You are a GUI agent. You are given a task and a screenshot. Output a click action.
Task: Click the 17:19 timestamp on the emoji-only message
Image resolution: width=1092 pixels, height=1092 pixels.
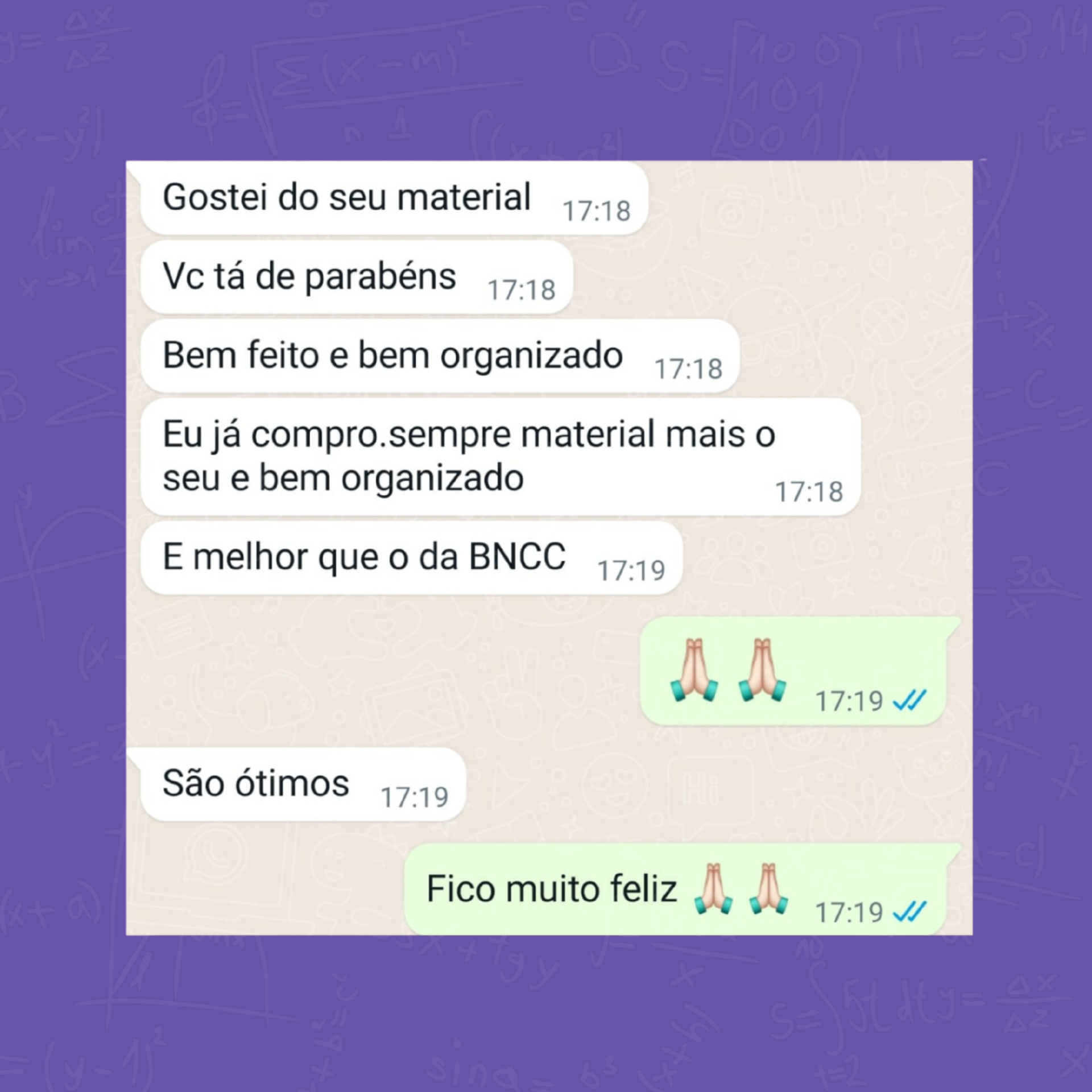(849, 701)
